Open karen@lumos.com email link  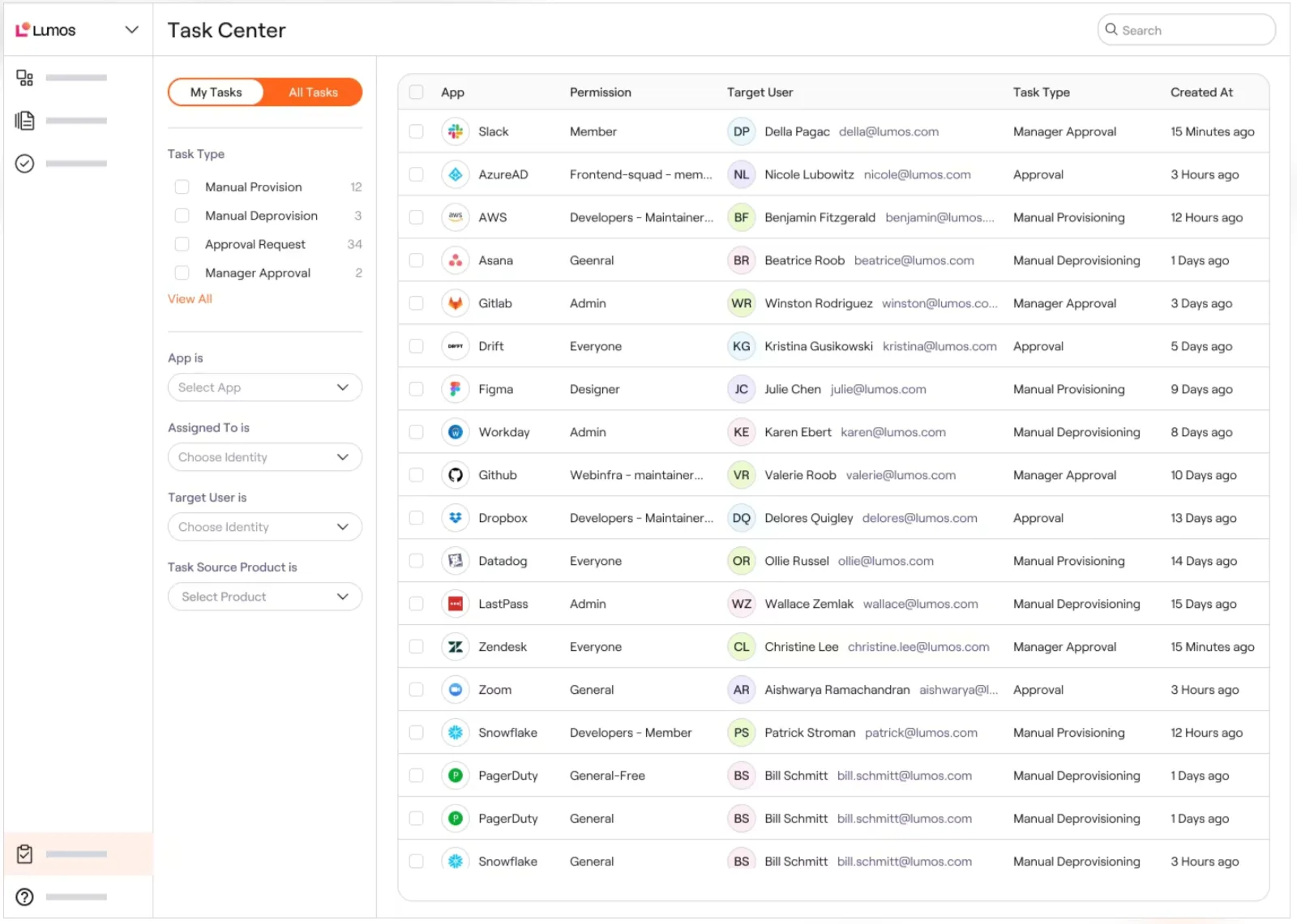click(x=893, y=432)
